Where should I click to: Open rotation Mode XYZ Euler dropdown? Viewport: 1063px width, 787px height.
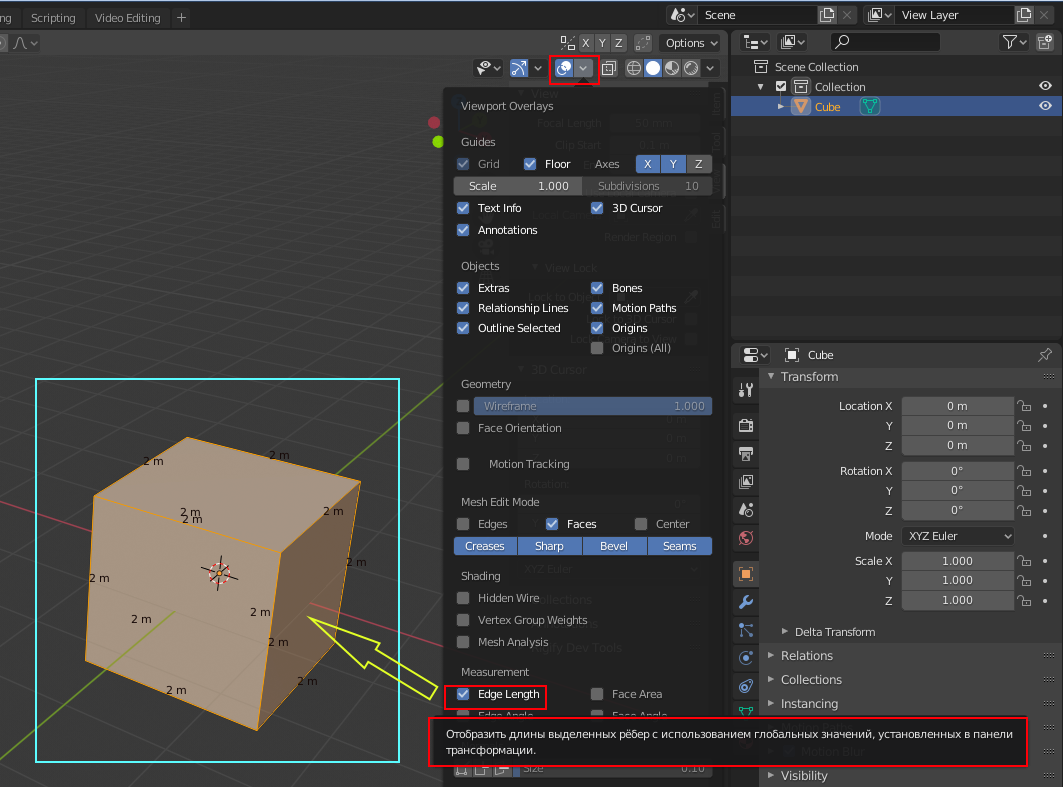[x=958, y=536]
